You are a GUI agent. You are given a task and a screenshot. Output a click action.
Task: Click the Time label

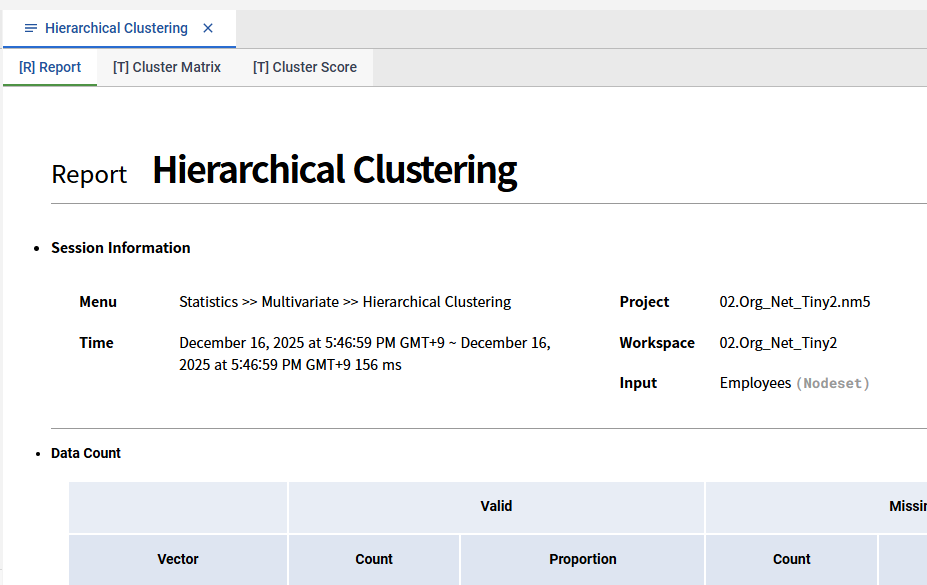96,343
